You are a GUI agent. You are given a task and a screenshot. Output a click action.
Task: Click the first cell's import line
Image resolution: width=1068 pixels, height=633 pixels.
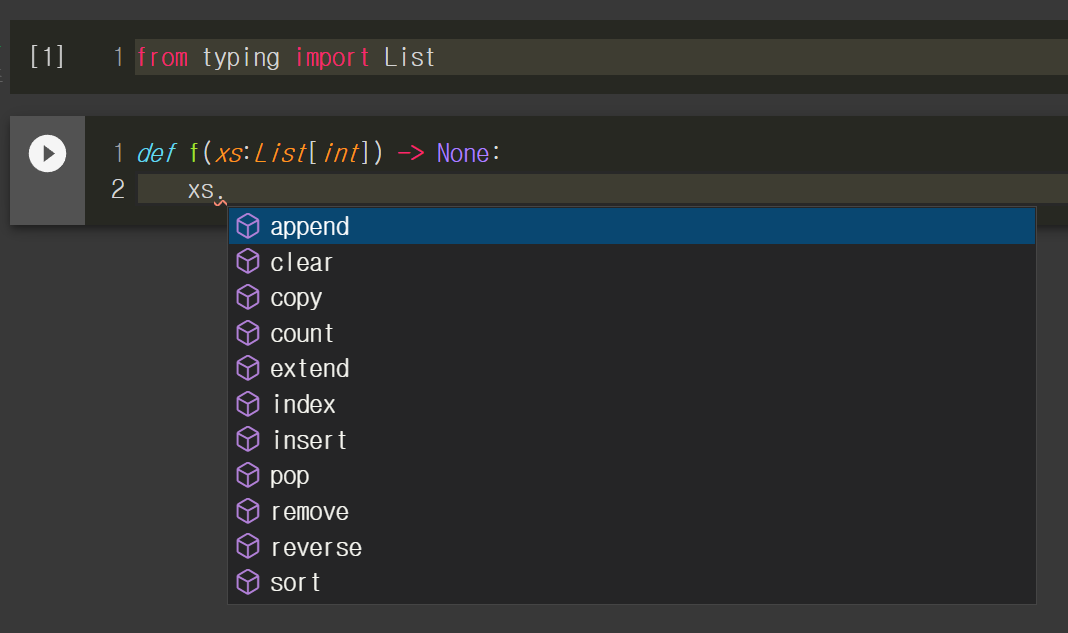(286, 57)
